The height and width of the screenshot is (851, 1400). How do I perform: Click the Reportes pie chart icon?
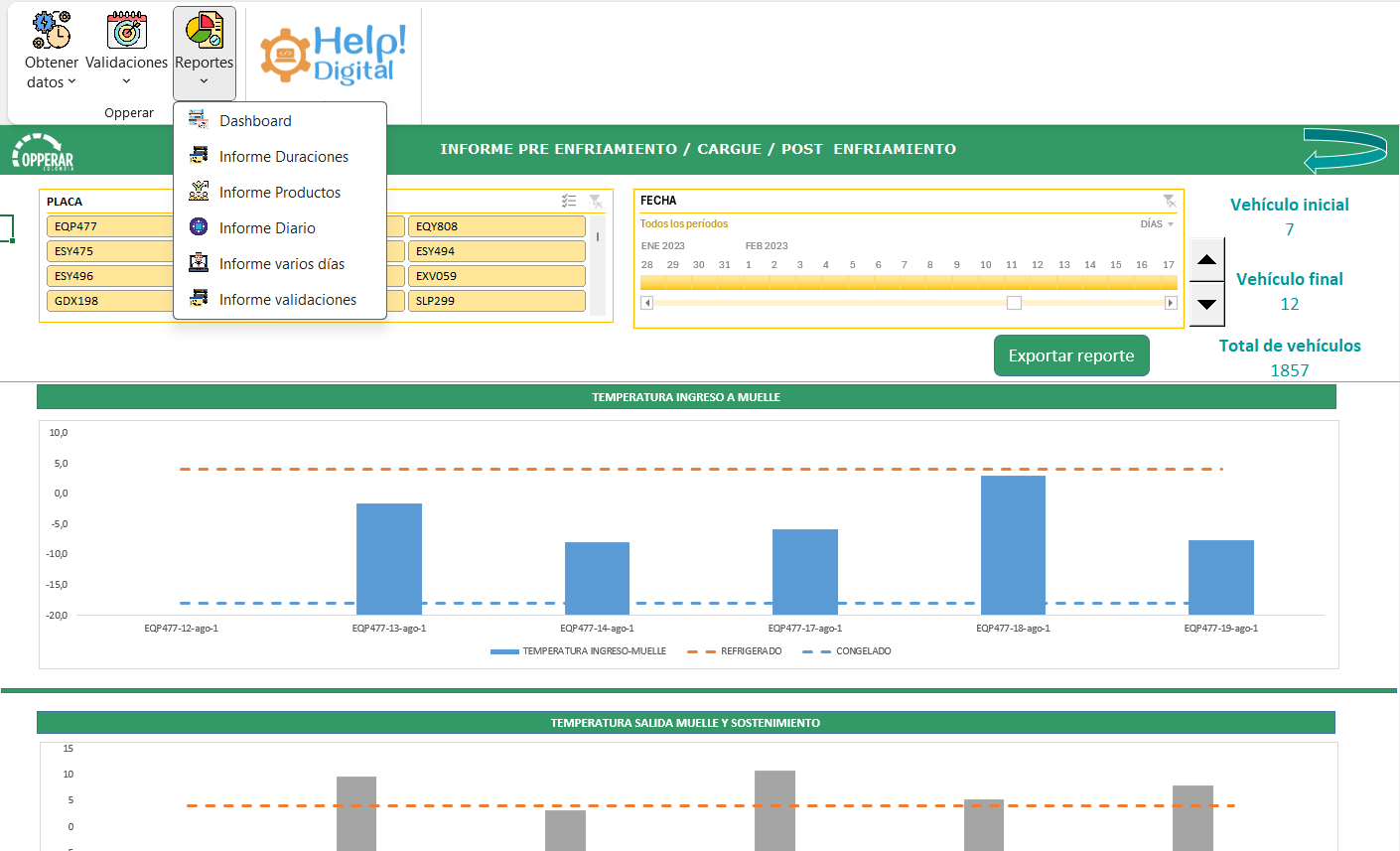205,31
